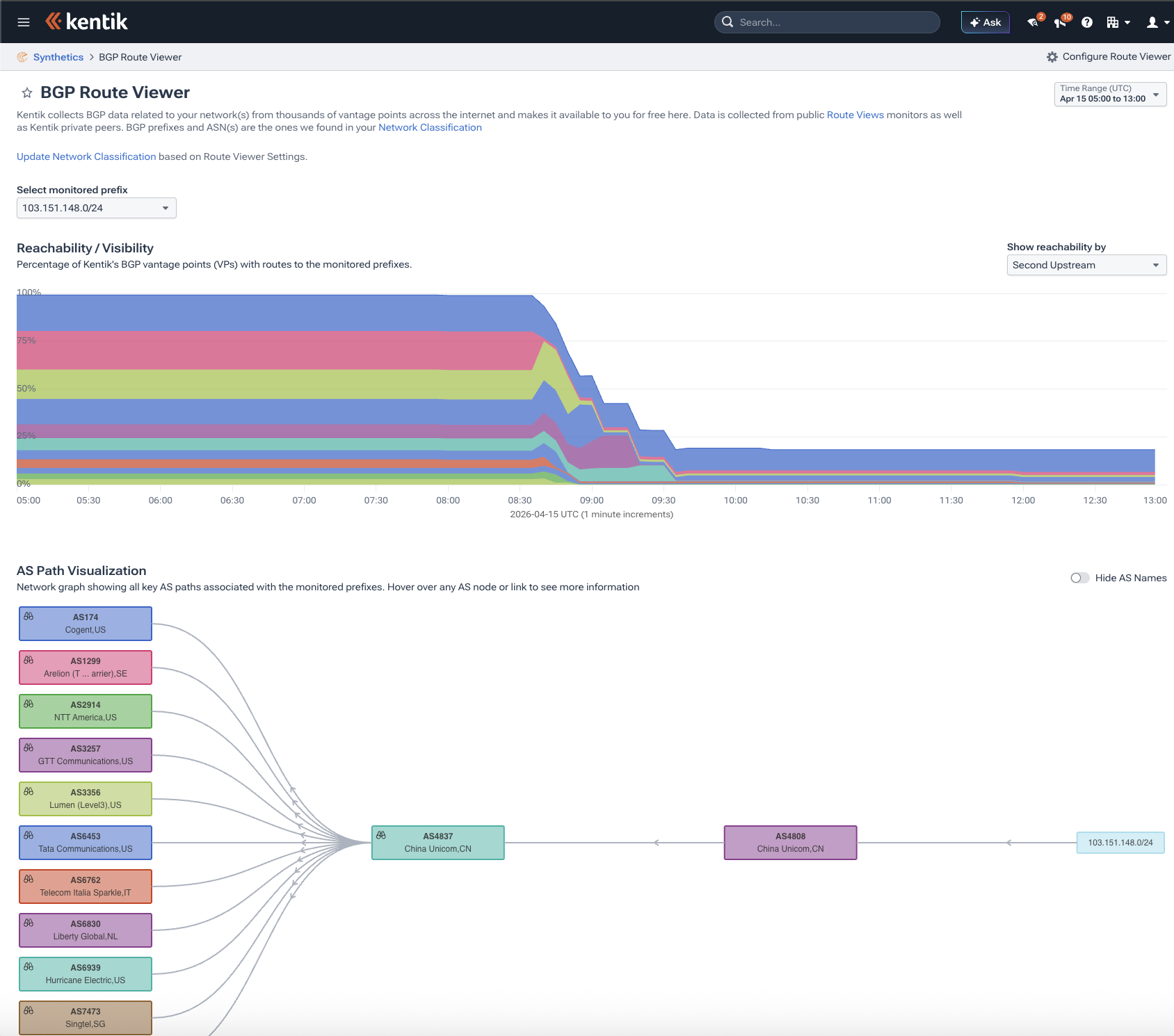Open the Show reachability by Second Upstream dropdown
The image size is (1174, 1036).
[x=1086, y=265]
